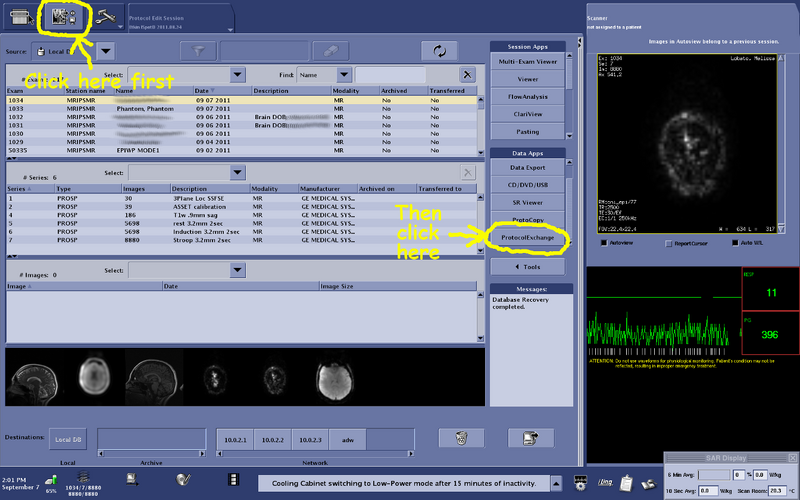Expand the status message history arrow
This screenshot has height=500, width=800.
[x=556, y=483]
